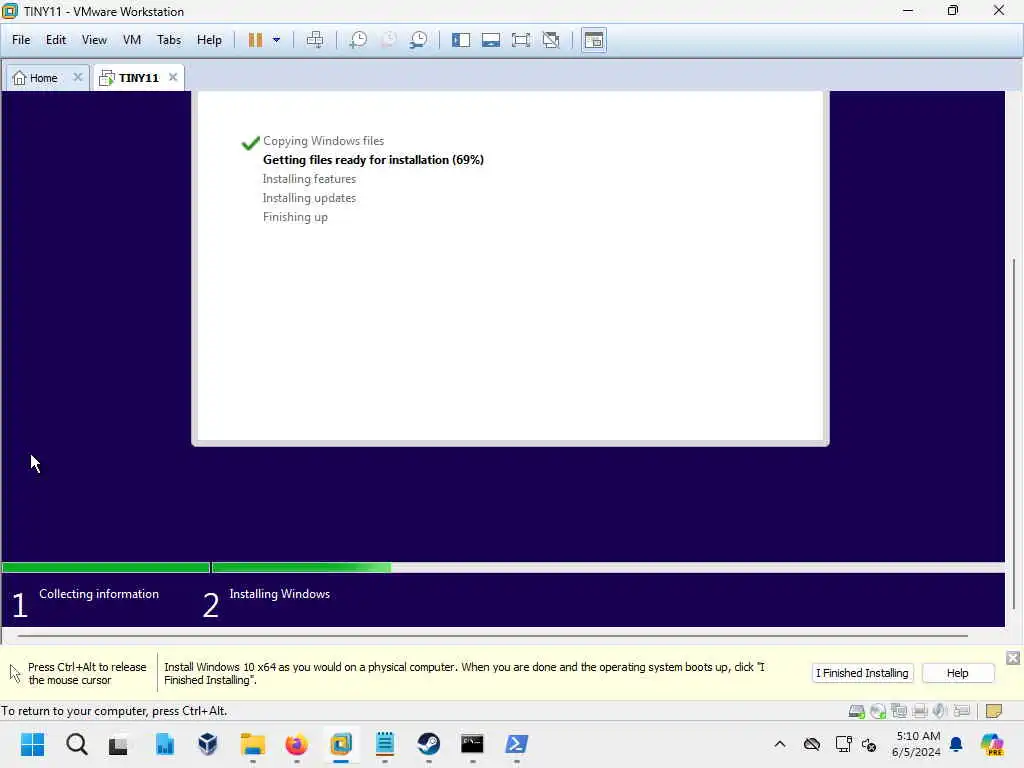The height and width of the screenshot is (768, 1024).
Task: Click the 'Installing features' step text
Action: [309, 179]
